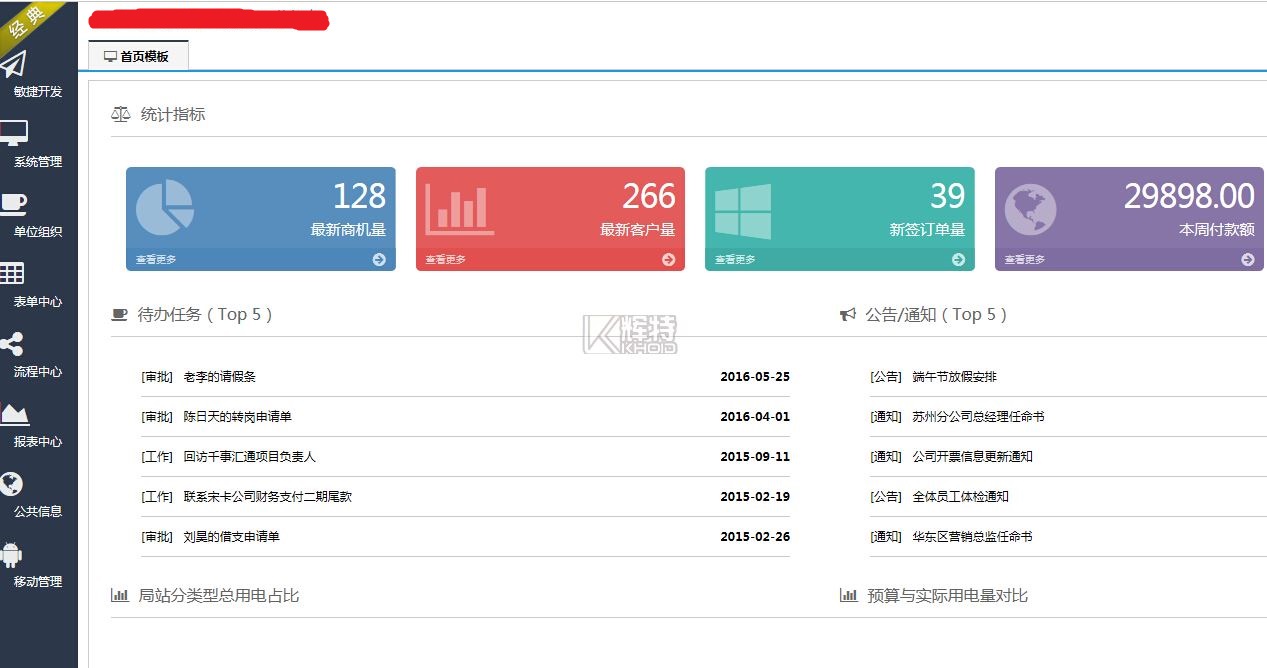Select the 单位组织 coffee cup icon

14,203
